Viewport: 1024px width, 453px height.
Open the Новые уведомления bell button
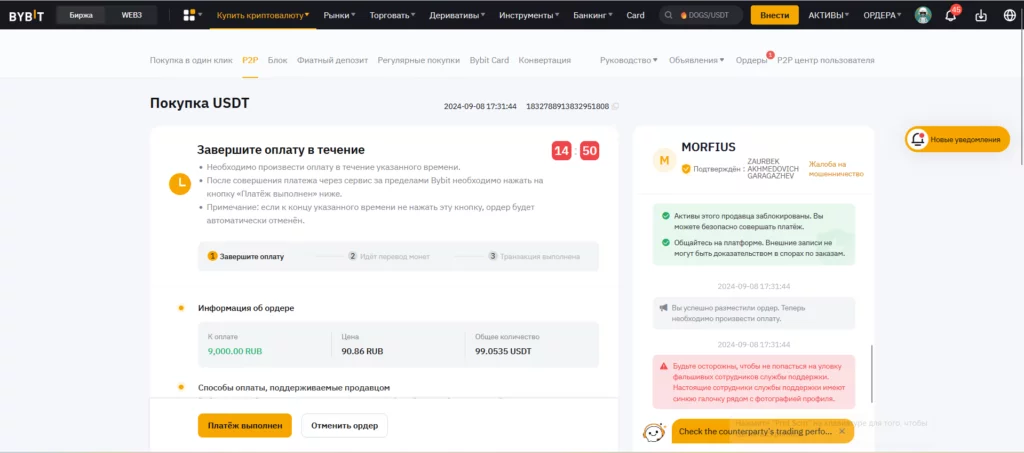pos(957,140)
